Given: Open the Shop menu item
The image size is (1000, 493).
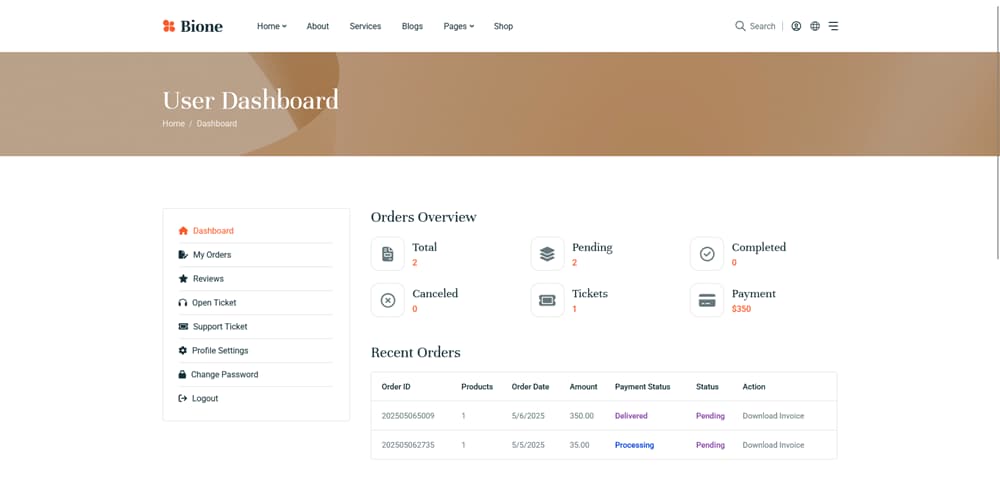Looking at the screenshot, I should (503, 26).
